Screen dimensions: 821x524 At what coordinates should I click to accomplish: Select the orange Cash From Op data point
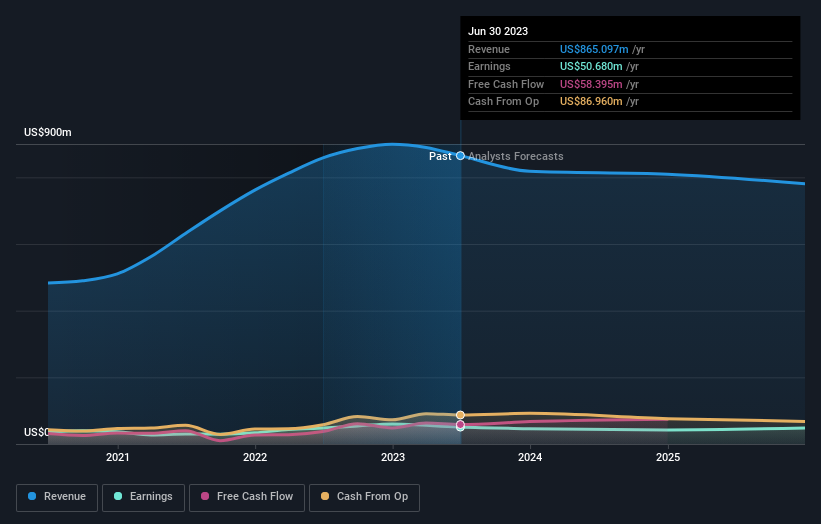460,415
